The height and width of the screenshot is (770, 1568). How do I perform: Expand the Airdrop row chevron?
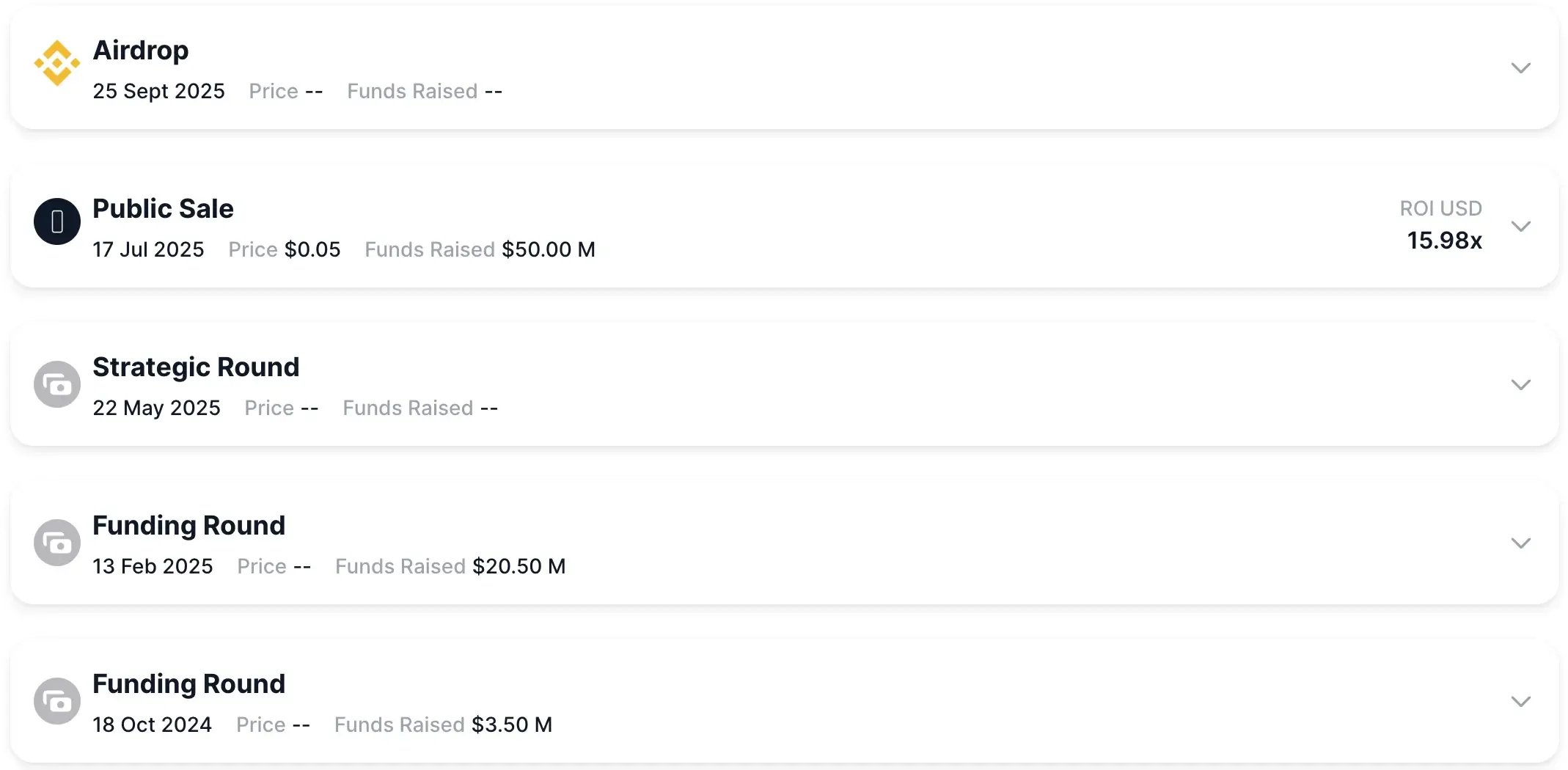tap(1520, 68)
